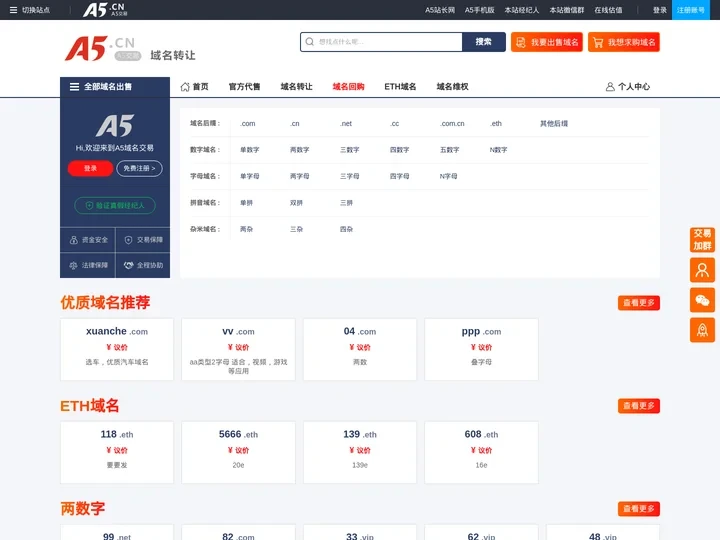Image resolution: width=720 pixels, height=540 pixels.
Task: Open the 切换站点 site switcher
Action: pyautogui.click(x=29, y=10)
